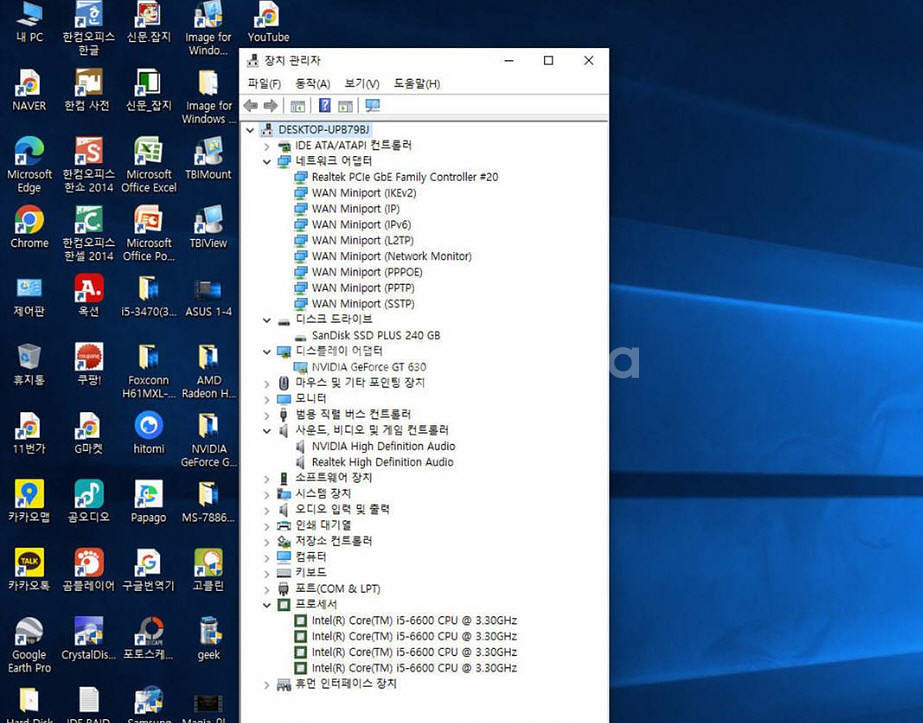923x723 pixels.
Task: Open the hitomi desktop icon
Action: (x=148, y=433)
